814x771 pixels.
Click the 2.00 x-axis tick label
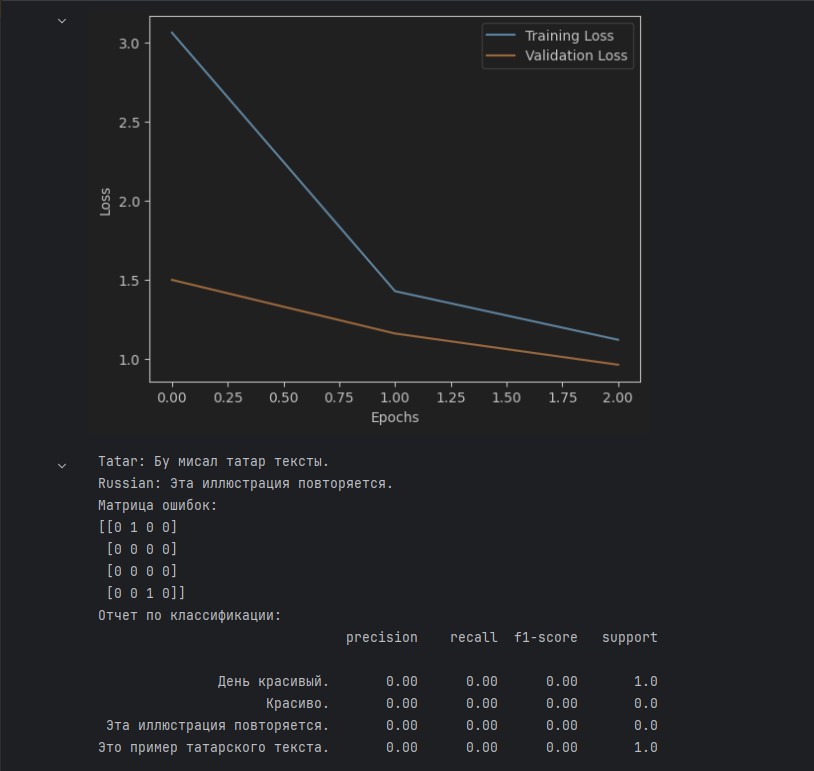pos(618,398)
